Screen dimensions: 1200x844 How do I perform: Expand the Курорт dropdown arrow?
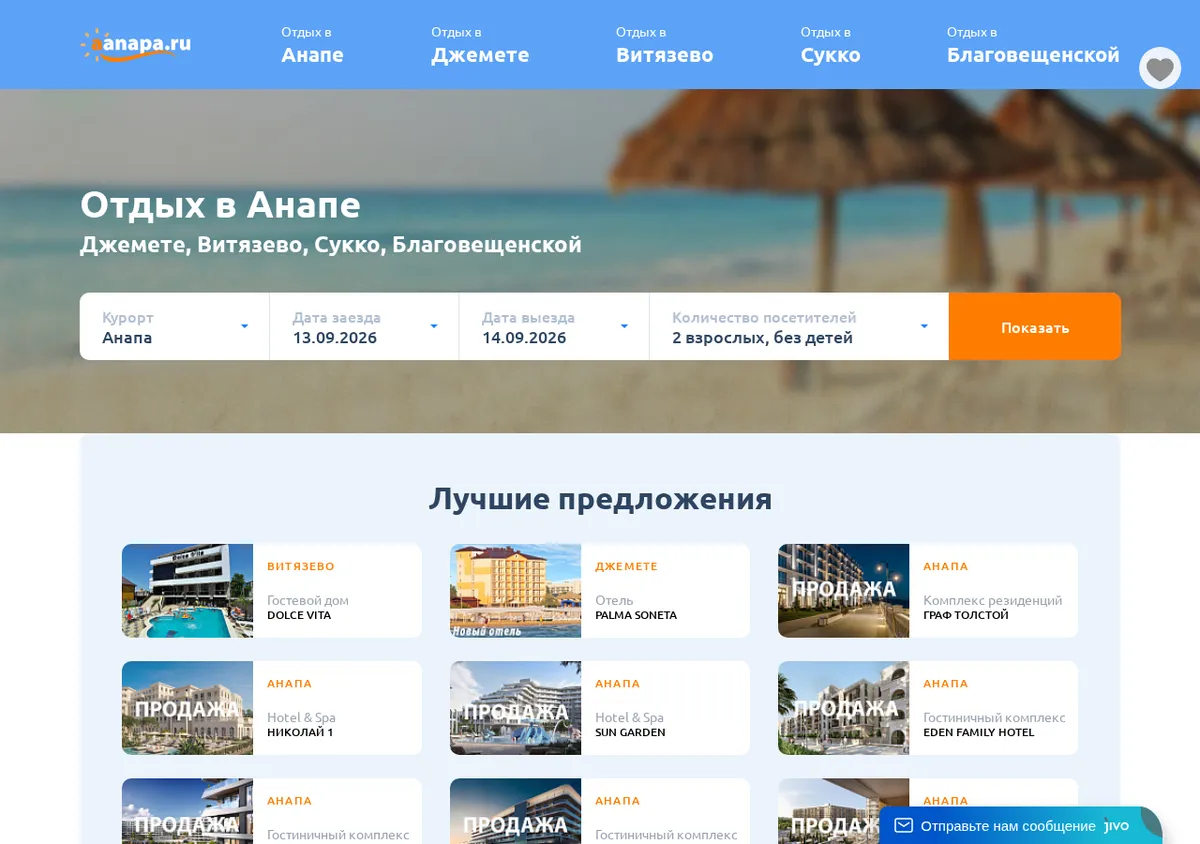244,326
